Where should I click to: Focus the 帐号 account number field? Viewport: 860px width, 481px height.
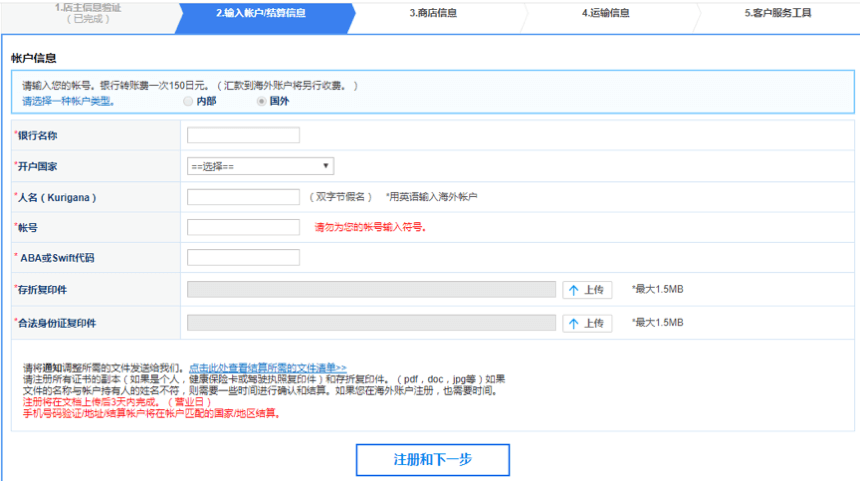[x=243, y=227]
